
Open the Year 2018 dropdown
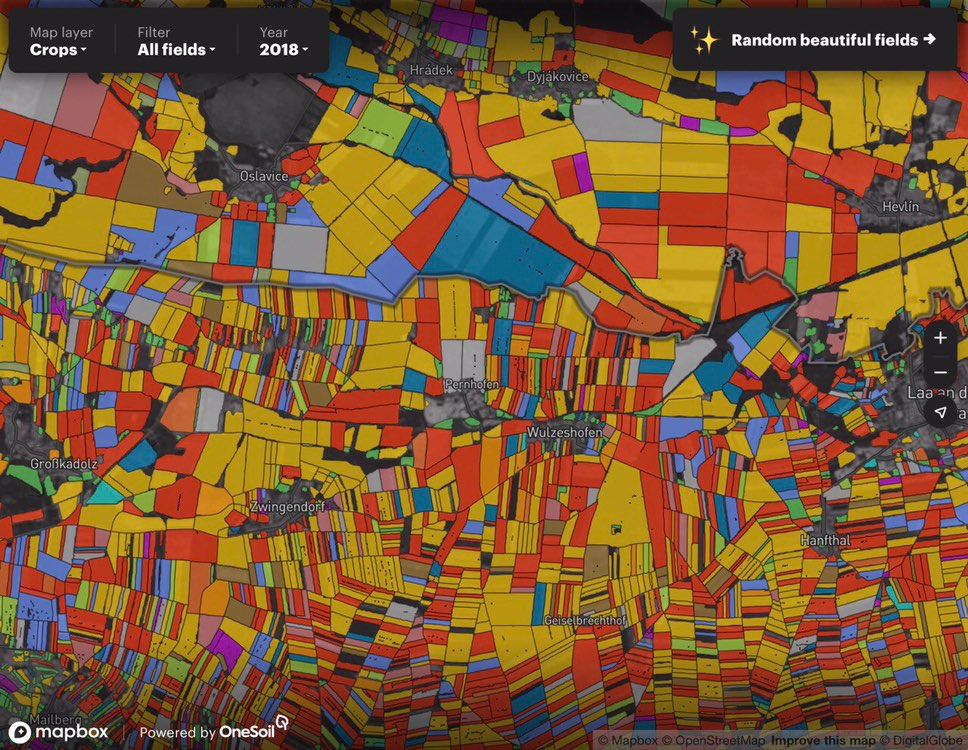(283, 41)
